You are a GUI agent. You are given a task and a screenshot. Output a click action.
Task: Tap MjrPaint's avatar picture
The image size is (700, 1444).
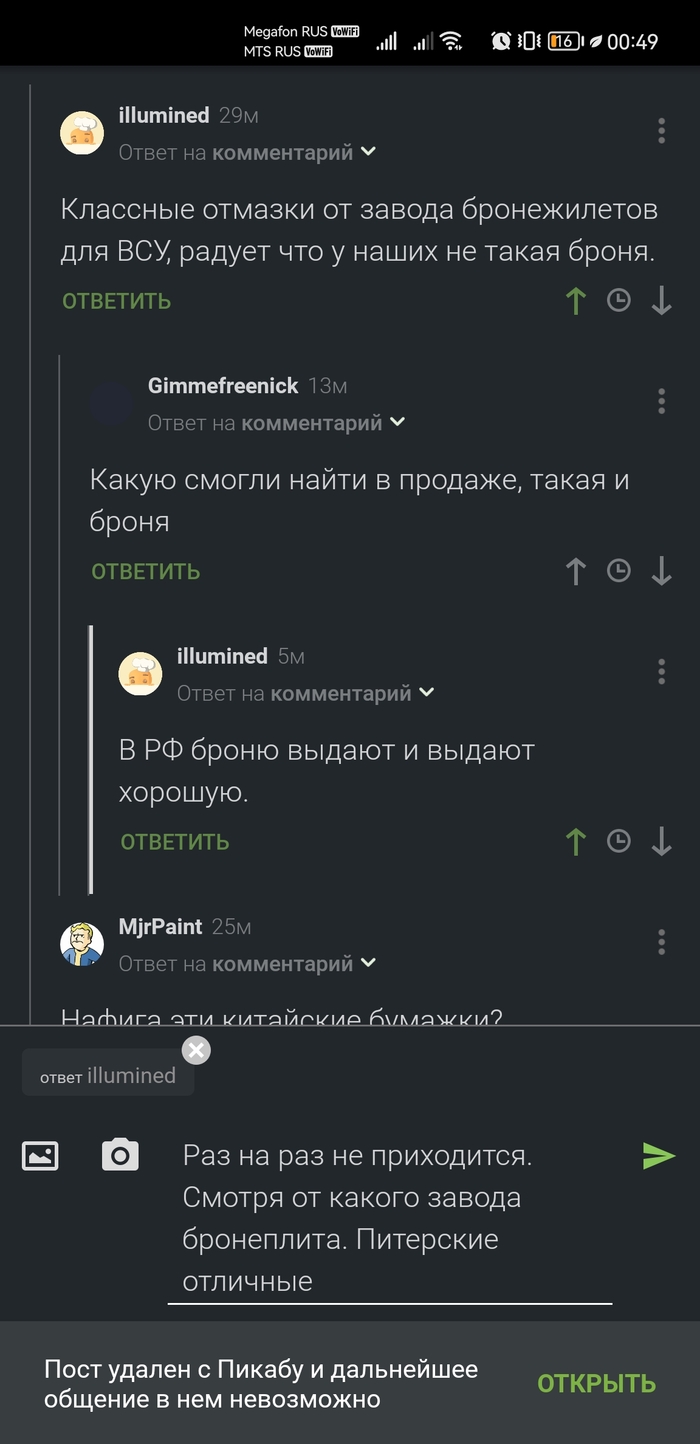click(x=82, y=944)
